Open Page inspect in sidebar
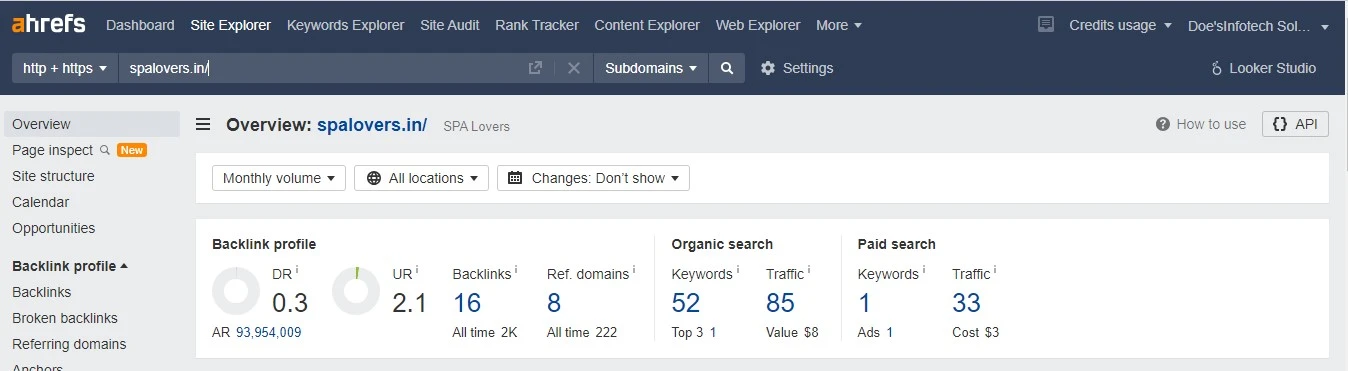Image resolution: width=1348 pixels, height=371 pixels. [52, 150]
